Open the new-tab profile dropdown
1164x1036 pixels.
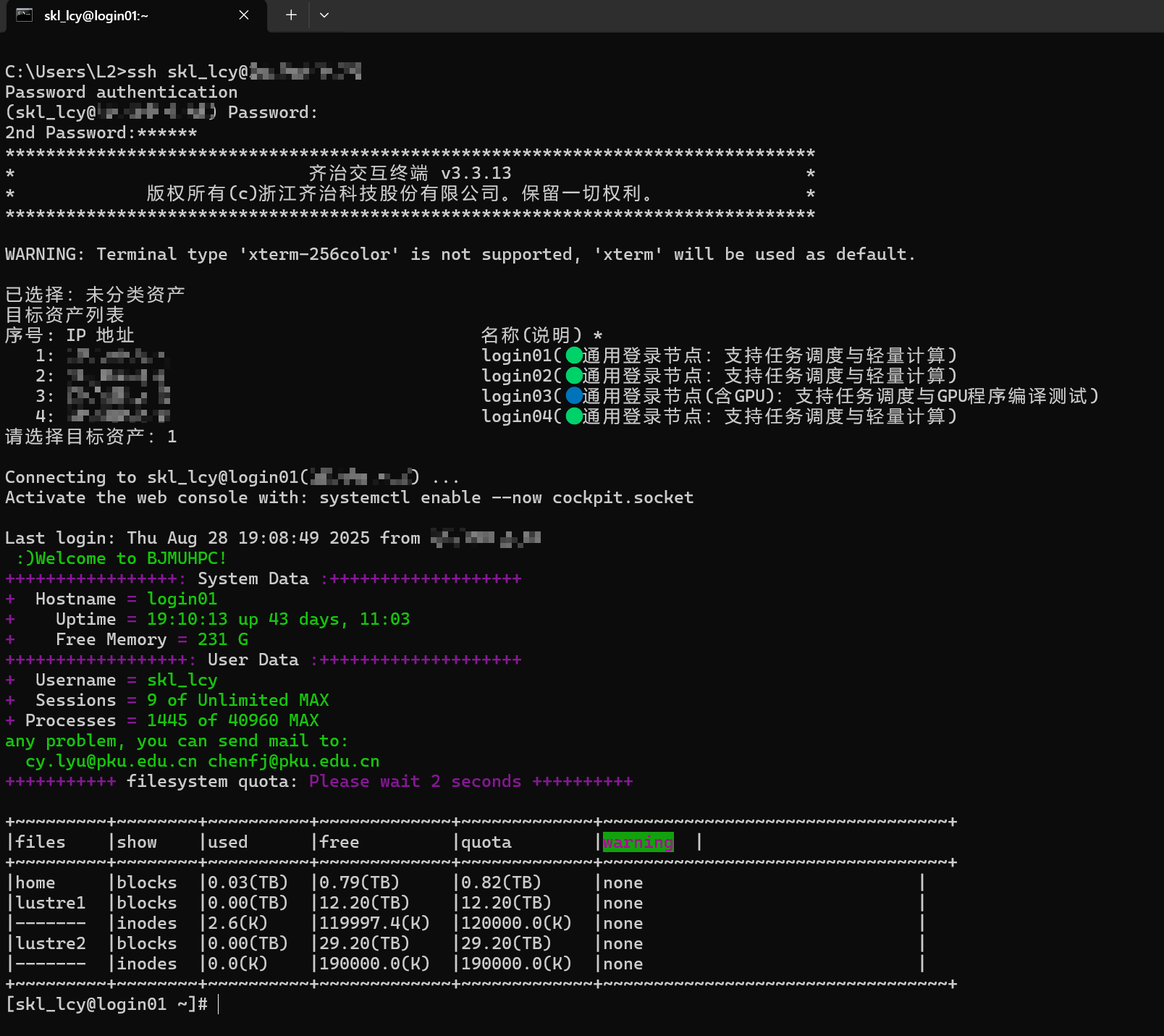point(324,15)
